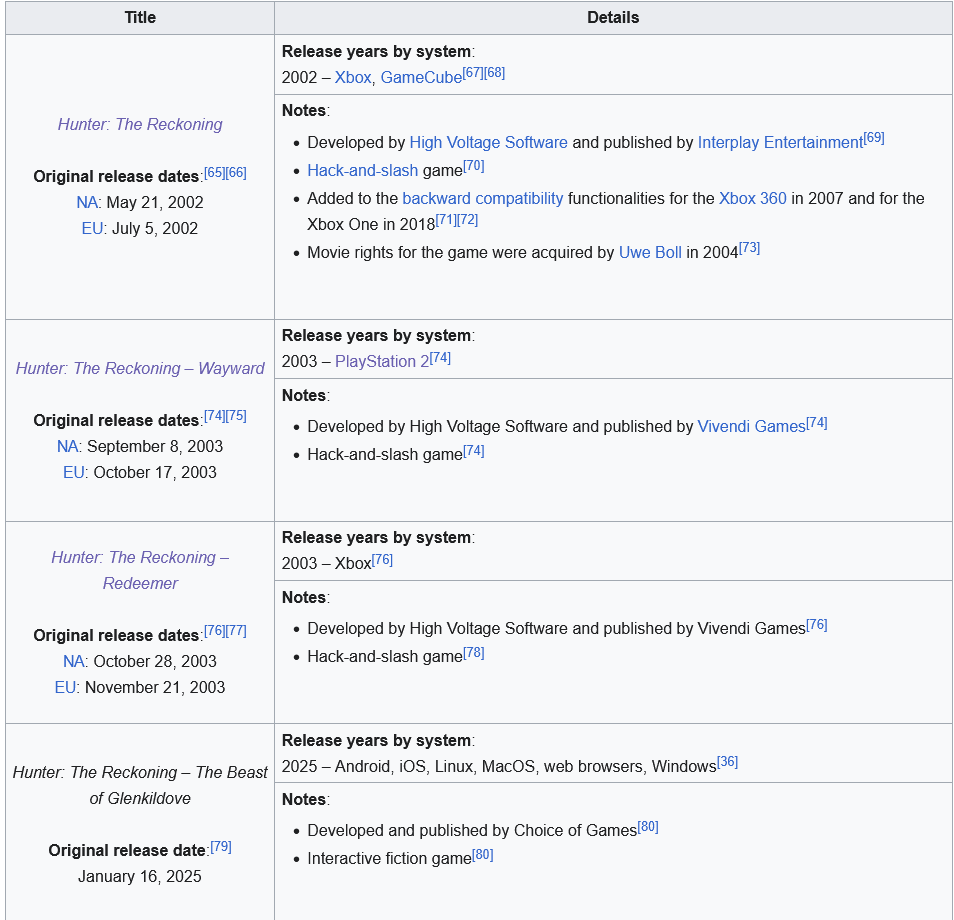
Task: Open citation [70] after Hack-and-slash game
Action: tap(473, 166)
